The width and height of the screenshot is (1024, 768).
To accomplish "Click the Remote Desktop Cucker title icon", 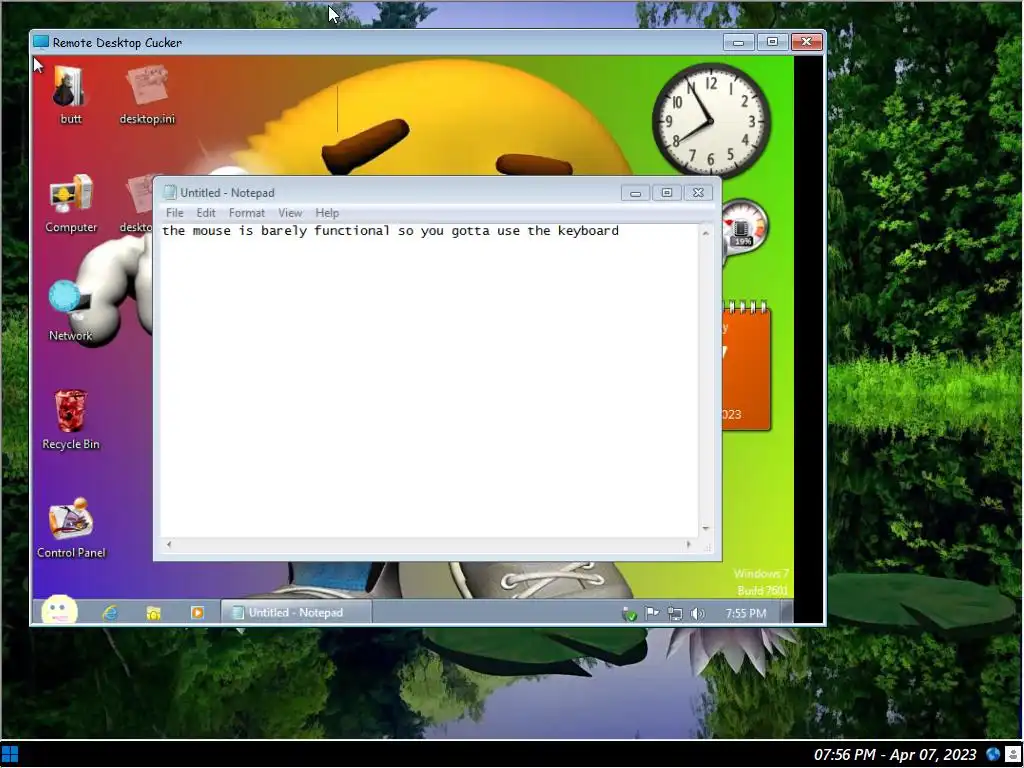I will click(40, 42).
